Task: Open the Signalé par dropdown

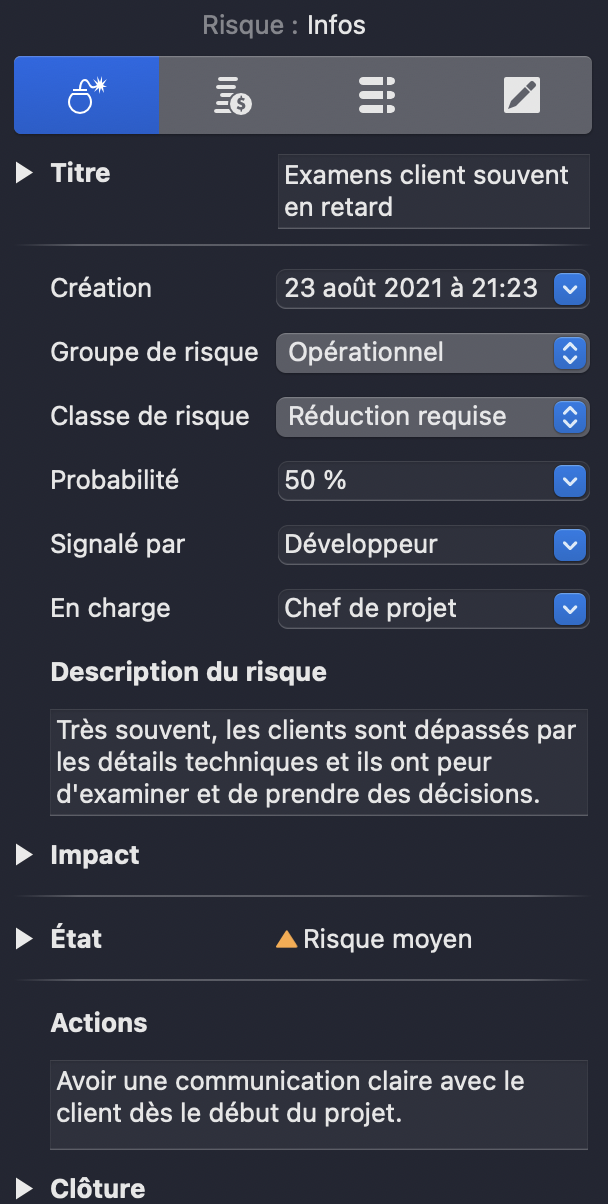Action: click(x=569, y=545)
